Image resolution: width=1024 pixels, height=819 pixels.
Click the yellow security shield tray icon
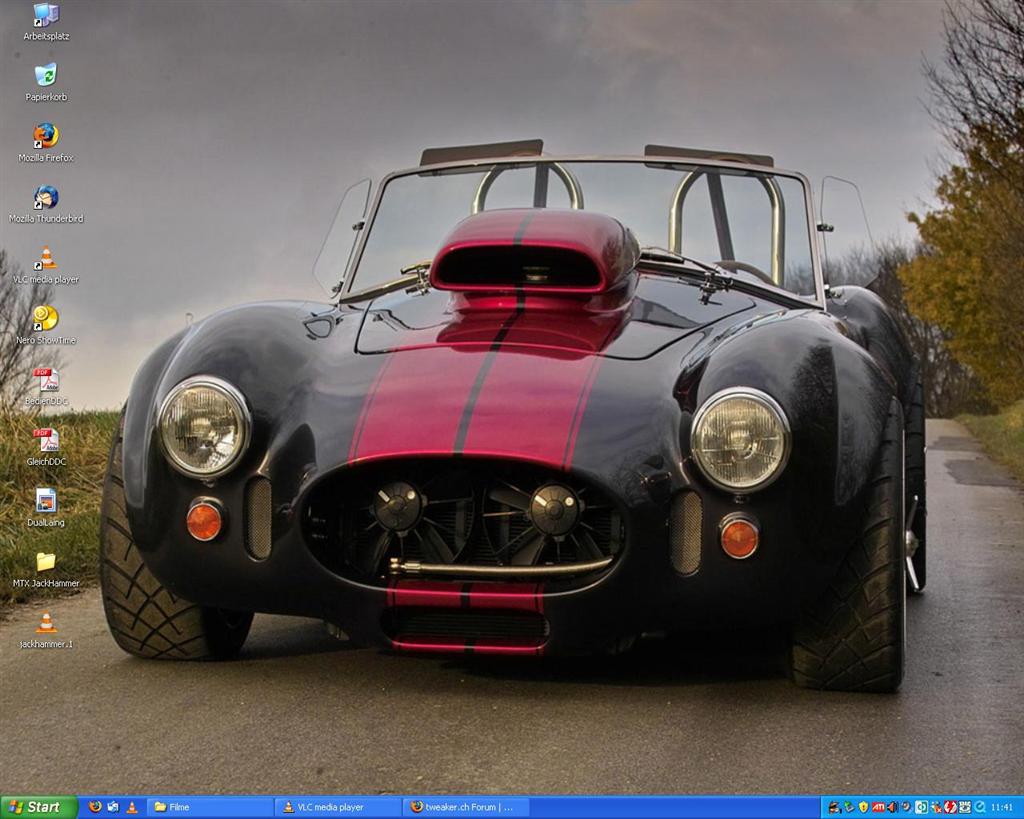(x=863, y=807)
